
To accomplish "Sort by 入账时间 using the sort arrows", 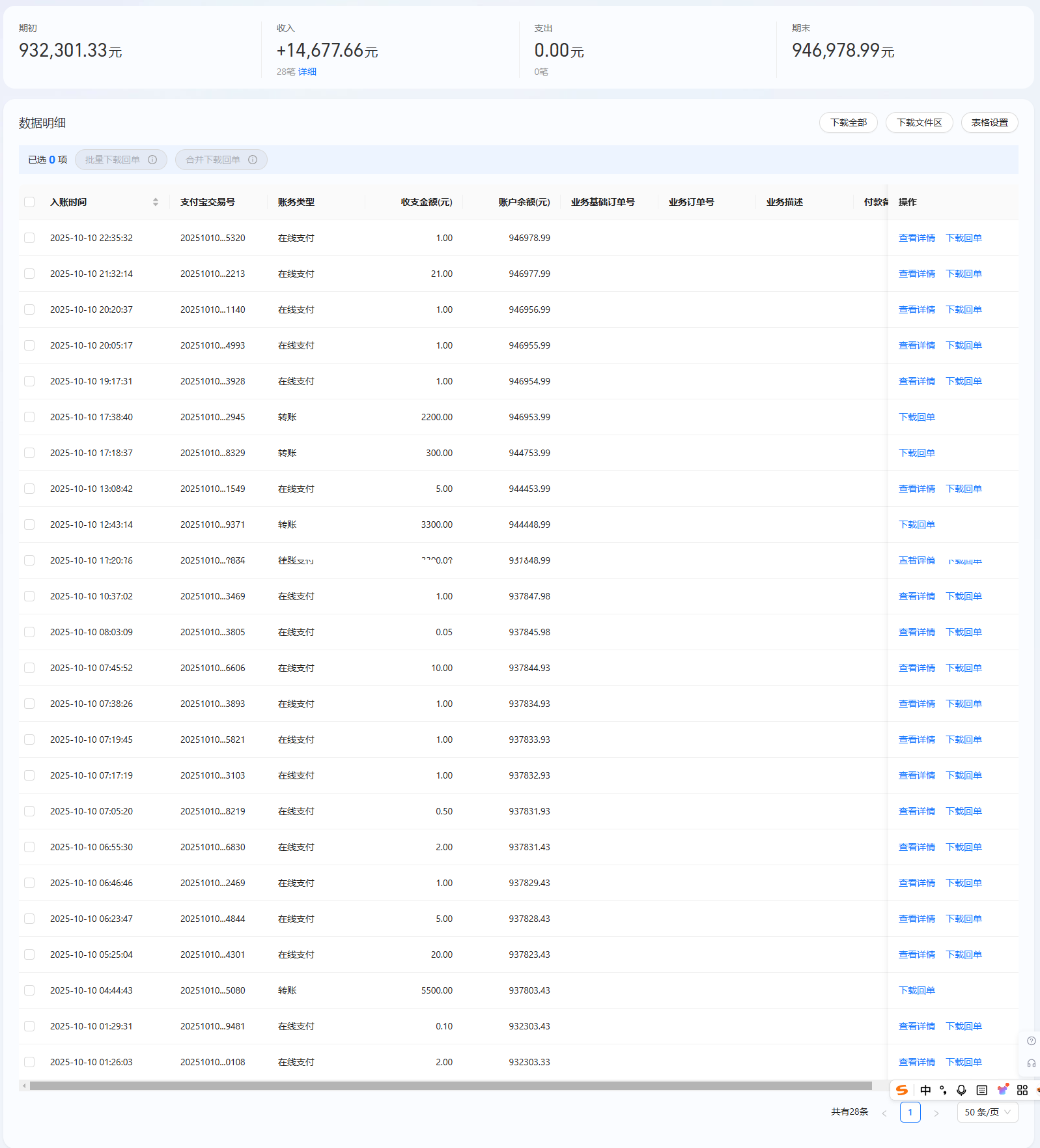I will (156, 202).
